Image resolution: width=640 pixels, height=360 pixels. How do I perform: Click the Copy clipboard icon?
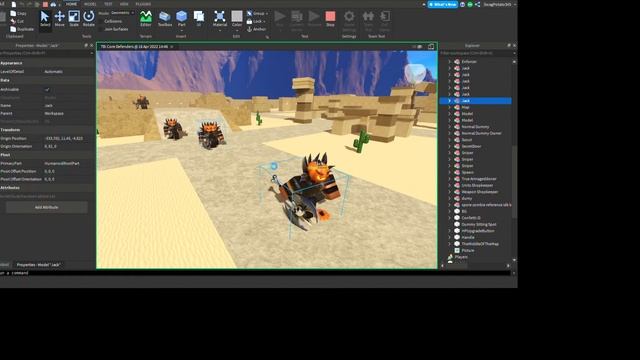(13, 13)
